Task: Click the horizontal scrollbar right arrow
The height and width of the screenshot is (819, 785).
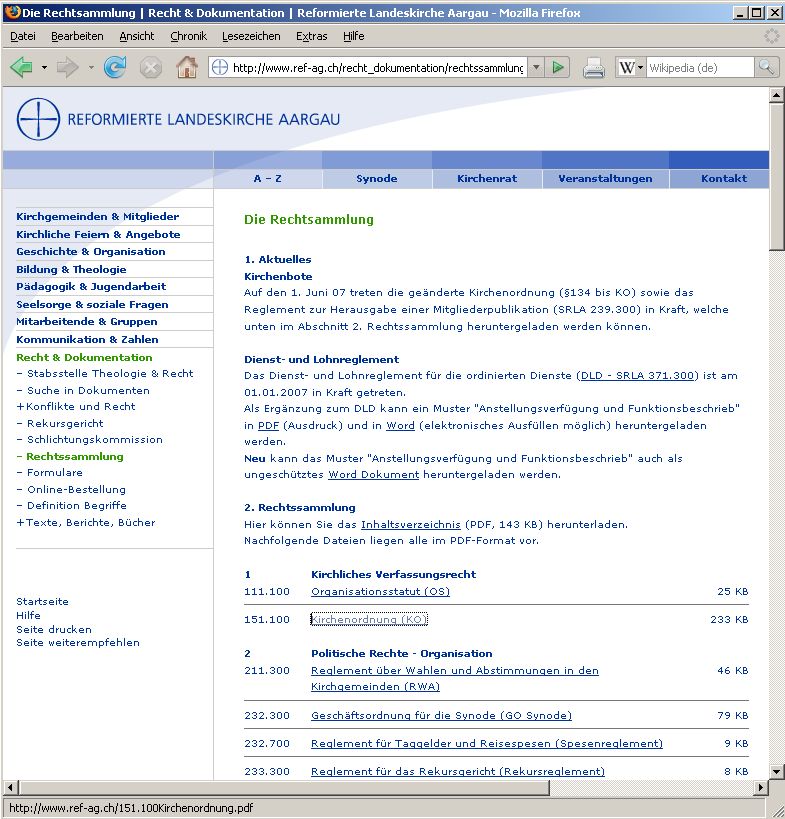Action: (x=760, y=787)
